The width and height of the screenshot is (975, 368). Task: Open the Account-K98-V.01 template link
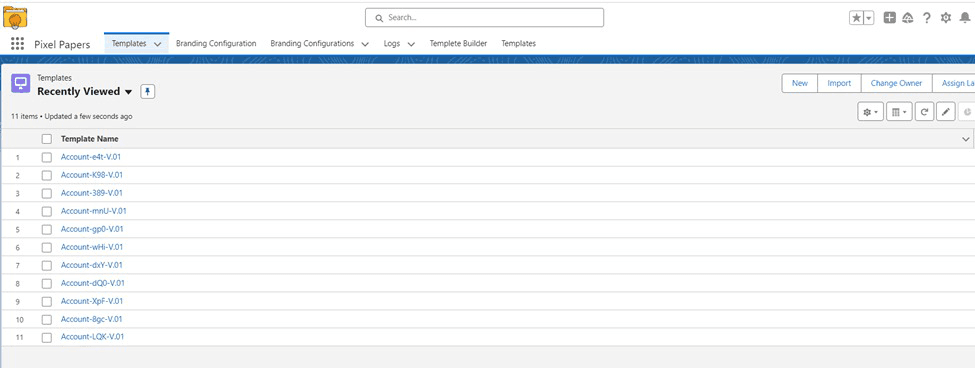pyautogui.click(x=91, y=175)
